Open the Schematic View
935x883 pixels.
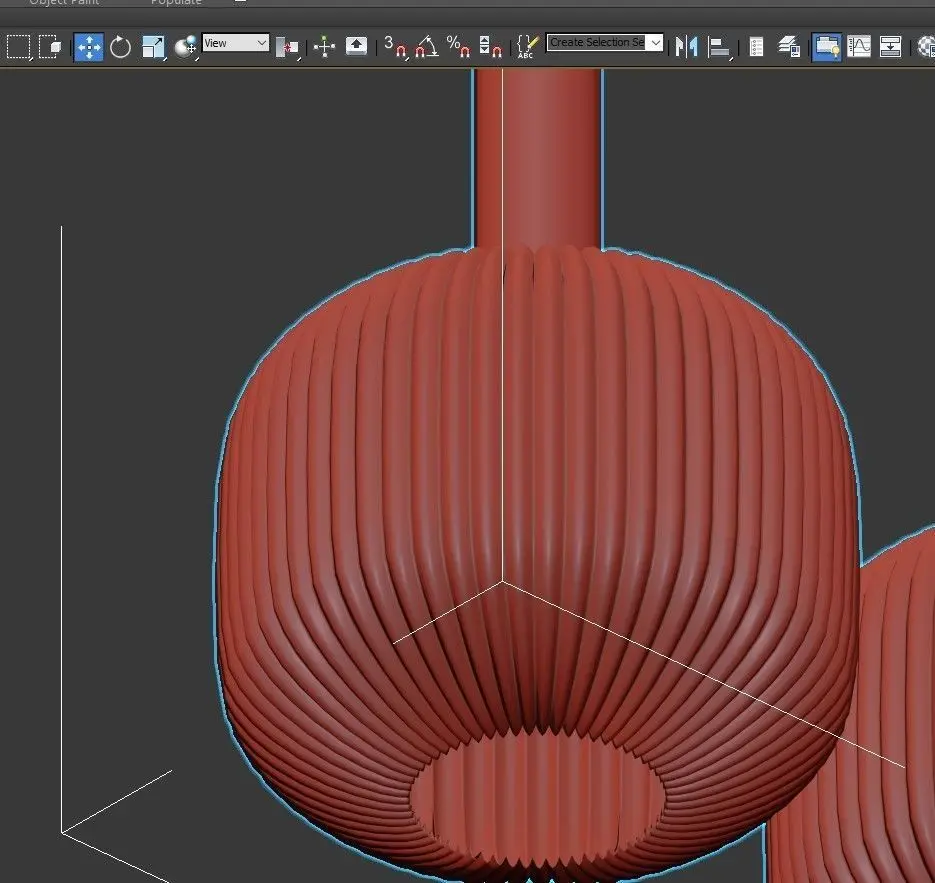point(890,47)
